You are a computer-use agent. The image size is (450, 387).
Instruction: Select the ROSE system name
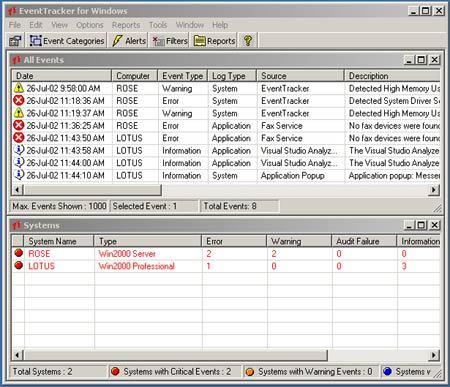point(39,254)
